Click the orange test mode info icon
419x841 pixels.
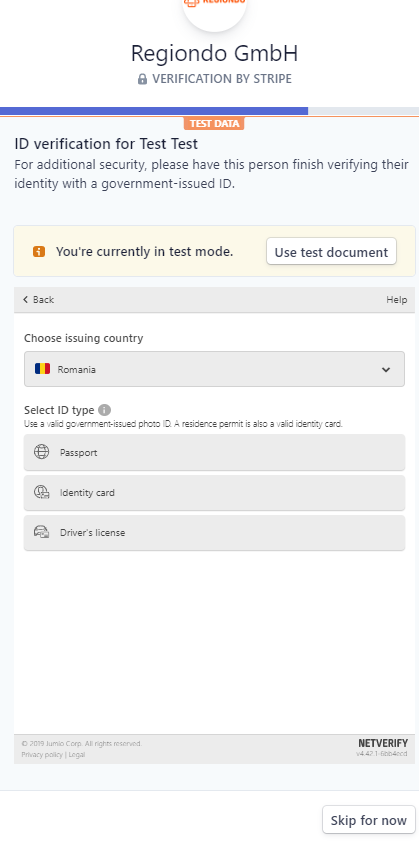tap(39, 252)
